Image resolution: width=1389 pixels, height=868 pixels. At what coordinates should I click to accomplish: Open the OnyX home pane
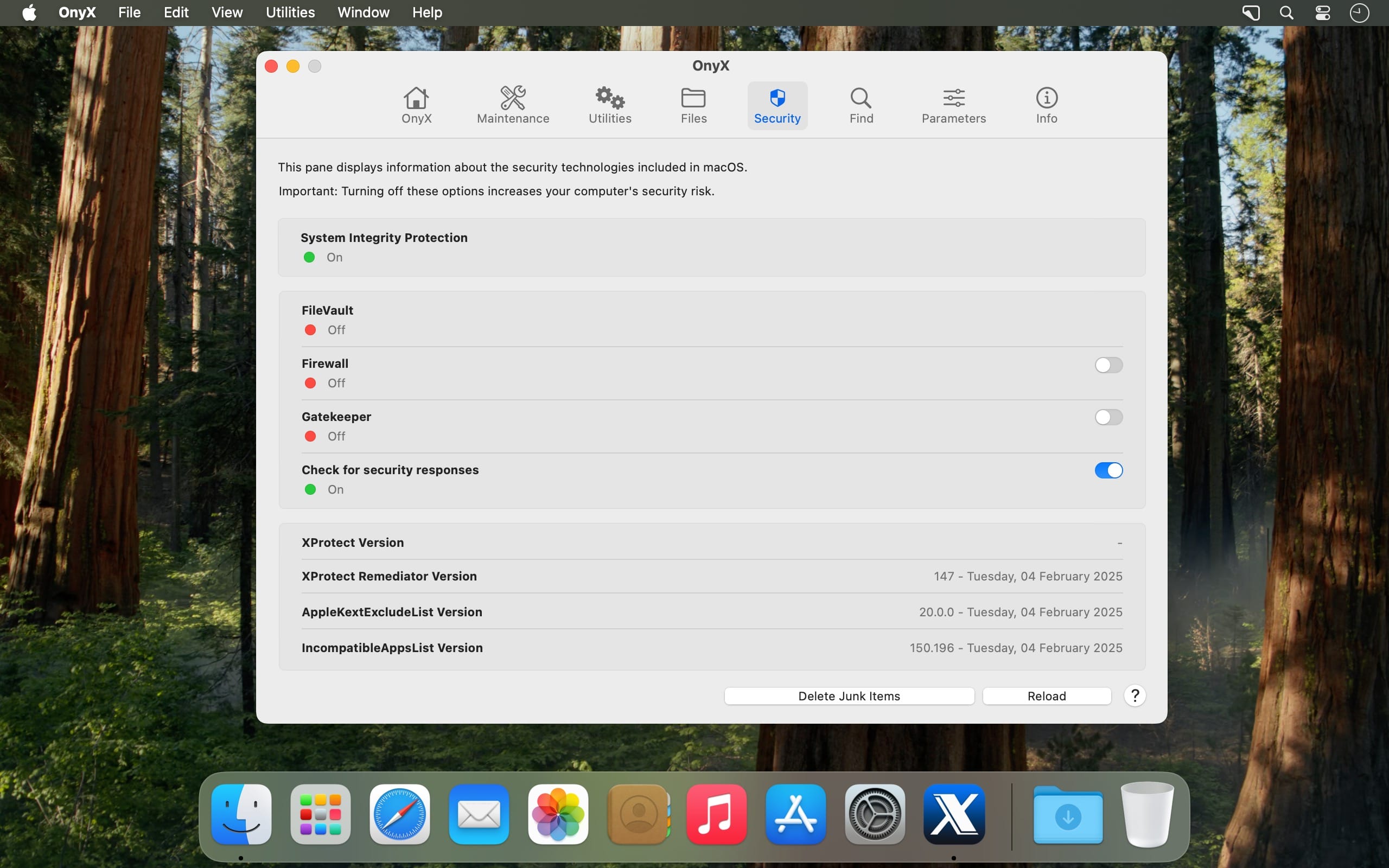pos(416,106)
